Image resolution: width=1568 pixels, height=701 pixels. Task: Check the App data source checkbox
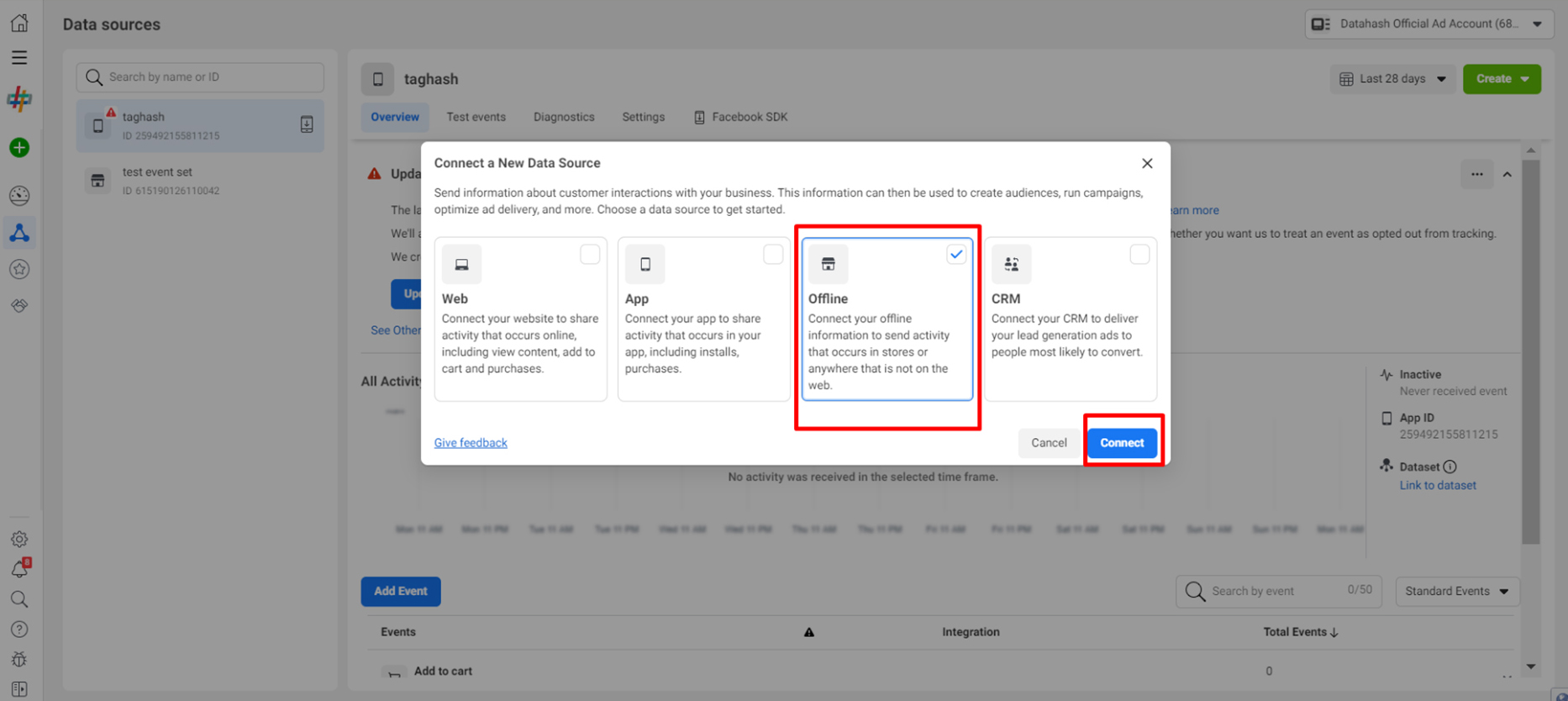click(x=773, y=254)
